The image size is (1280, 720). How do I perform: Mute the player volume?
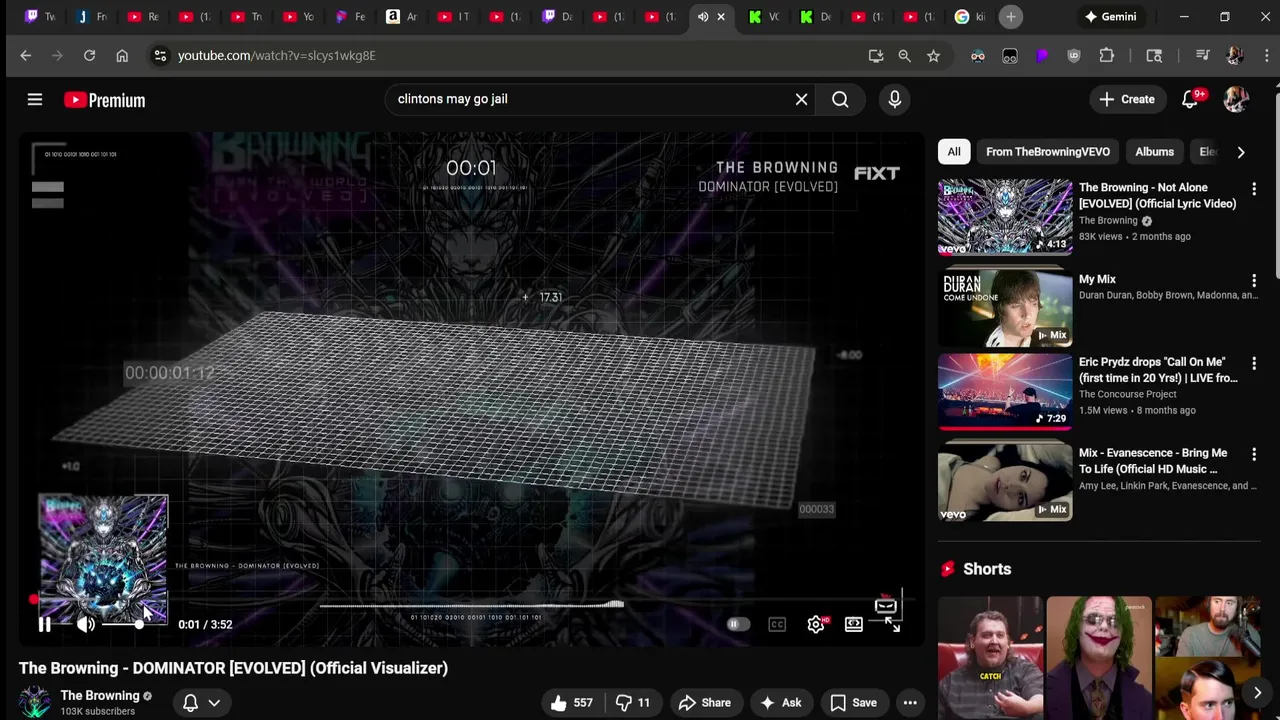86,624
